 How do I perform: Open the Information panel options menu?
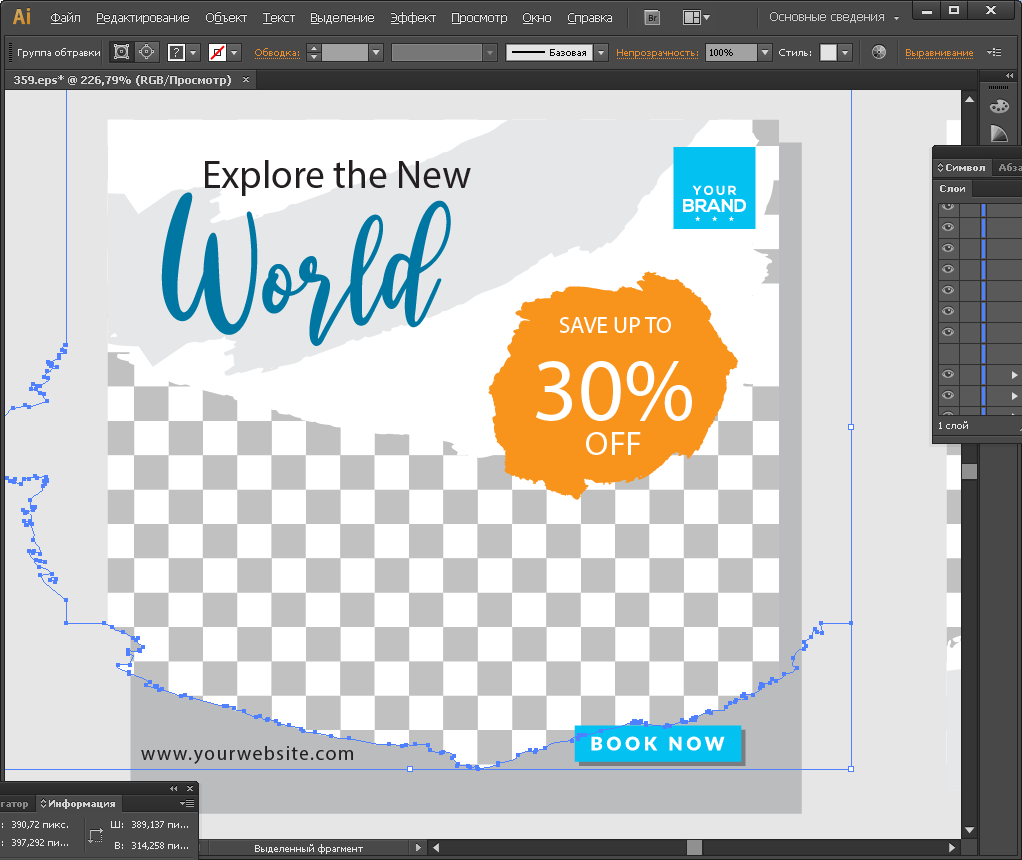click(187, 803)
